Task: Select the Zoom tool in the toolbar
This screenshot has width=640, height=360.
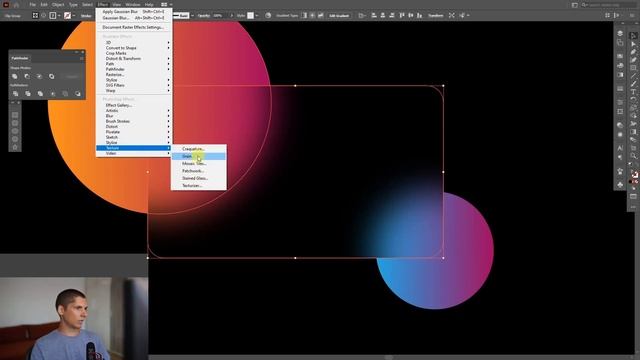Action: coord(633,156)
